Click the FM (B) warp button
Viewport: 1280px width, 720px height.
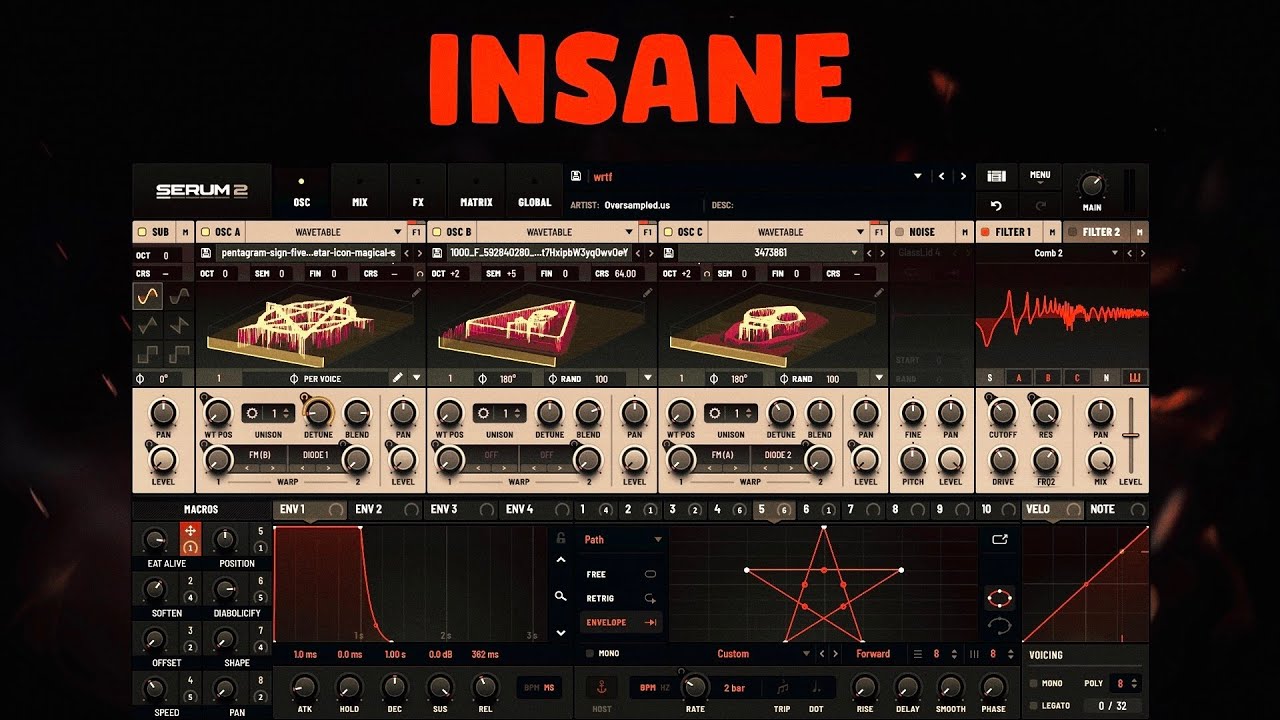(x=261, y=455)
